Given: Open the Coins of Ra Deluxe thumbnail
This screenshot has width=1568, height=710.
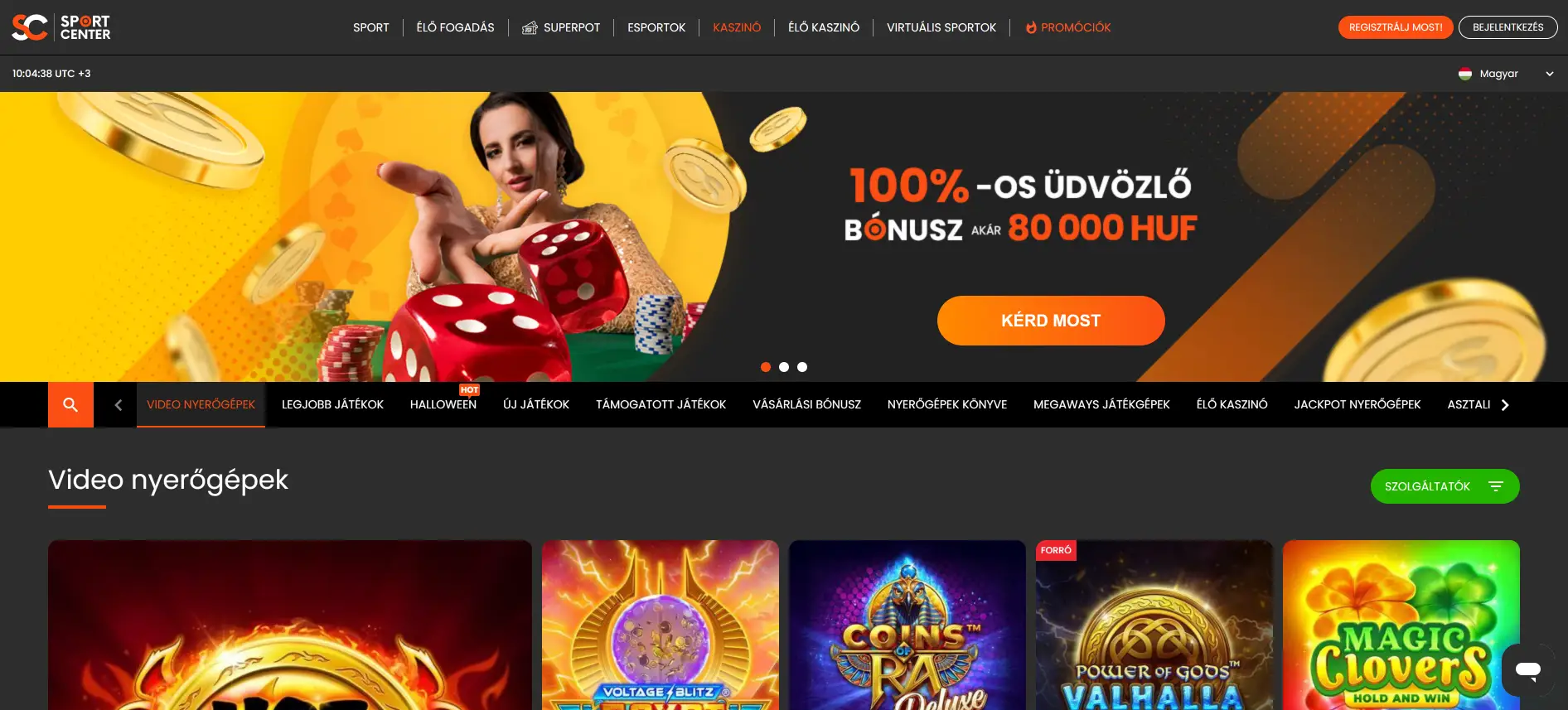Looking at the screenshot, I should [907, 625].
